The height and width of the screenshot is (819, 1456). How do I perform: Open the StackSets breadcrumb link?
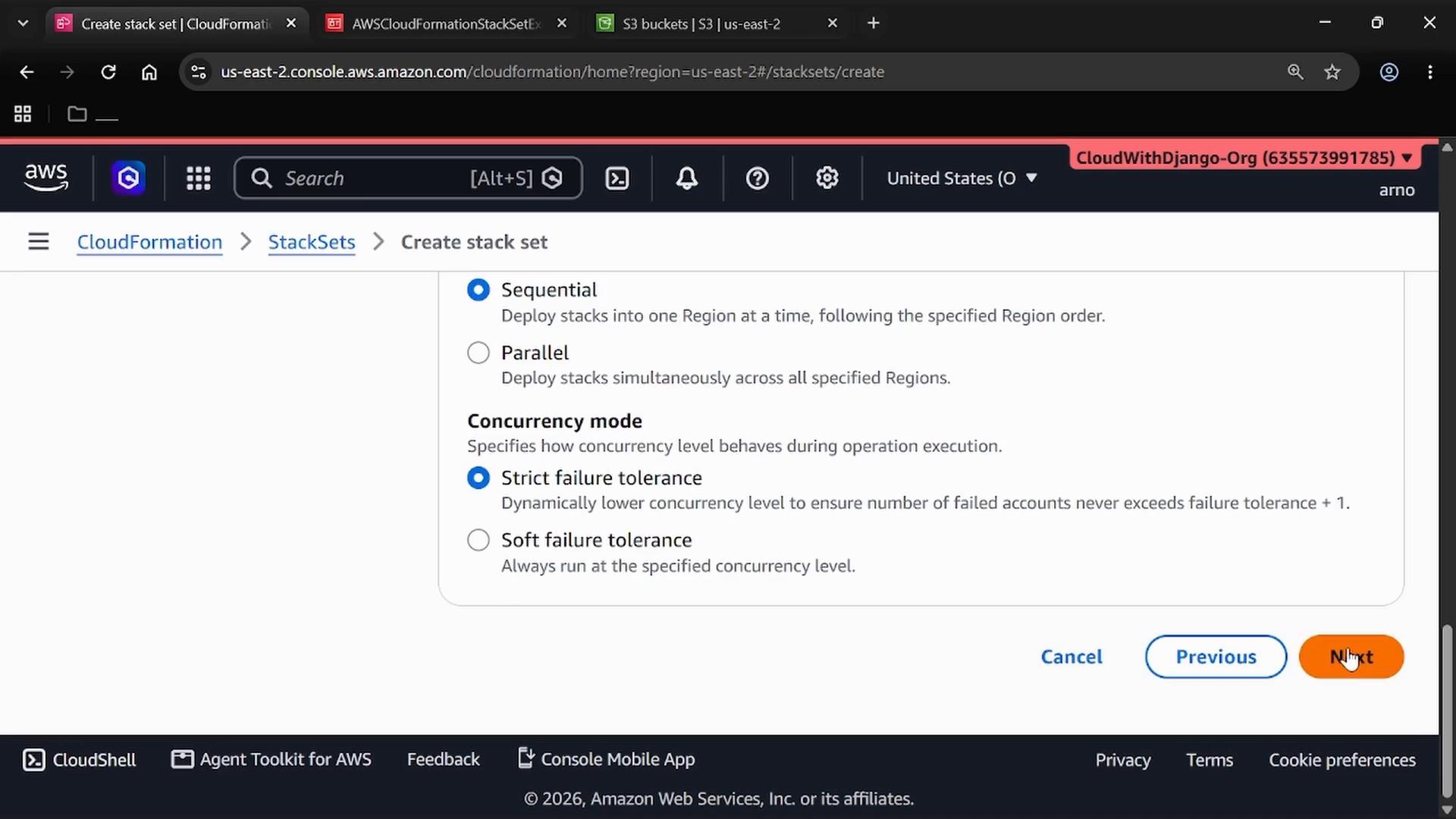(312, 242)
